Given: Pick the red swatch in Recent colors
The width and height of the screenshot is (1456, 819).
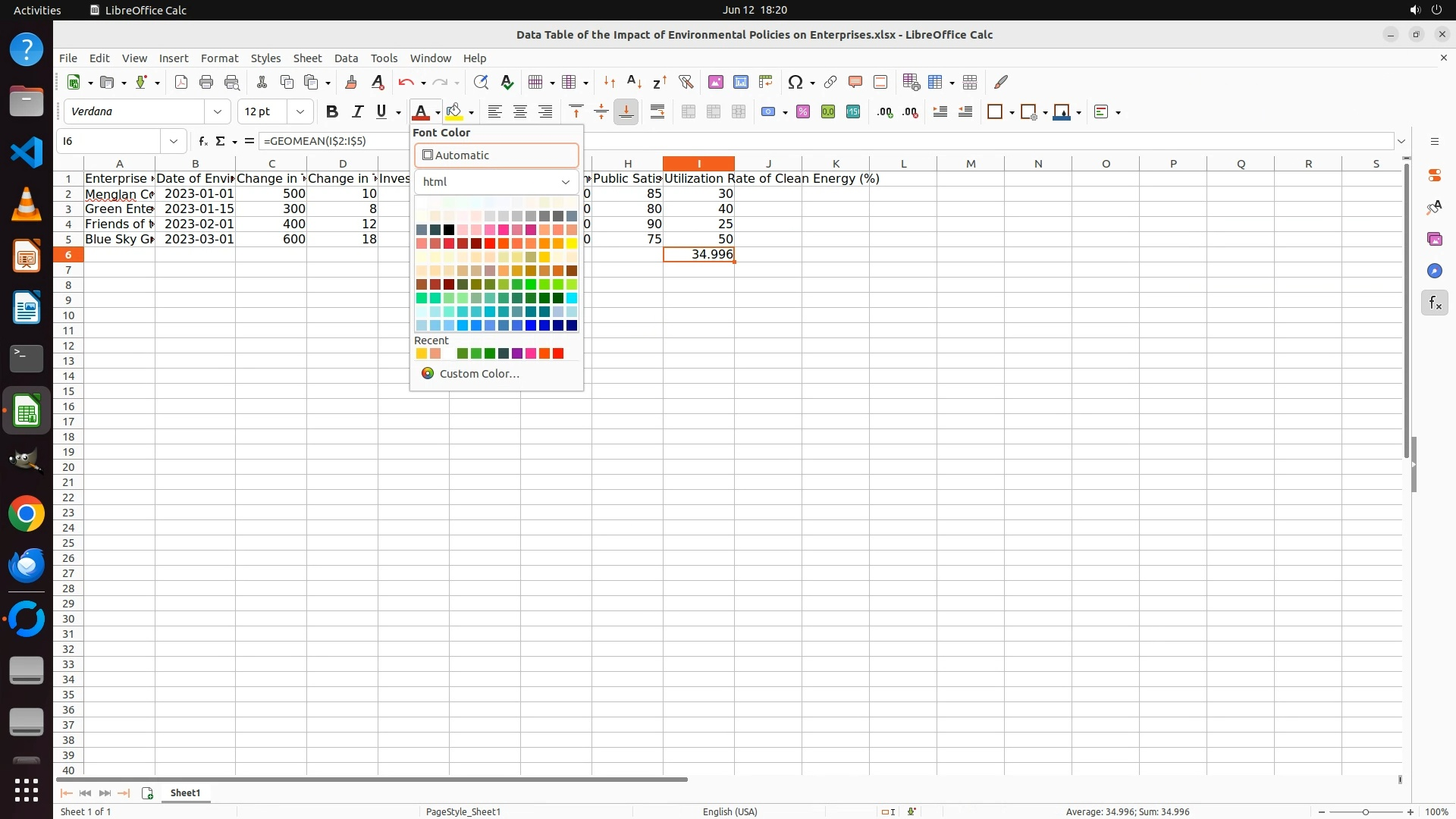Looking at the screenshot, I should 558,353.
